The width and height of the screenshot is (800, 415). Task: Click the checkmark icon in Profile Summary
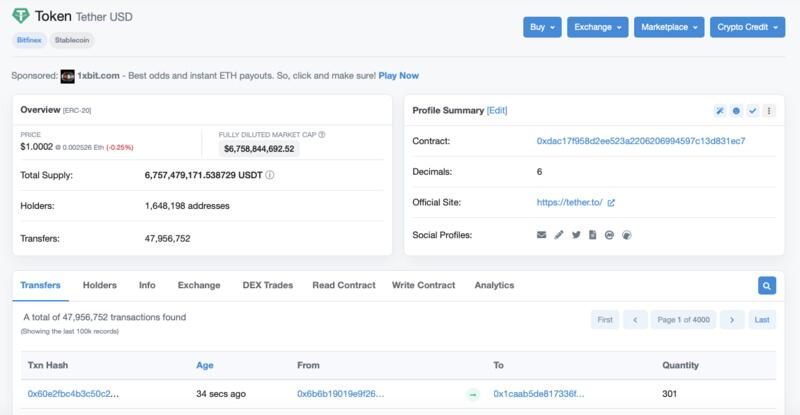tap(753, 111)
